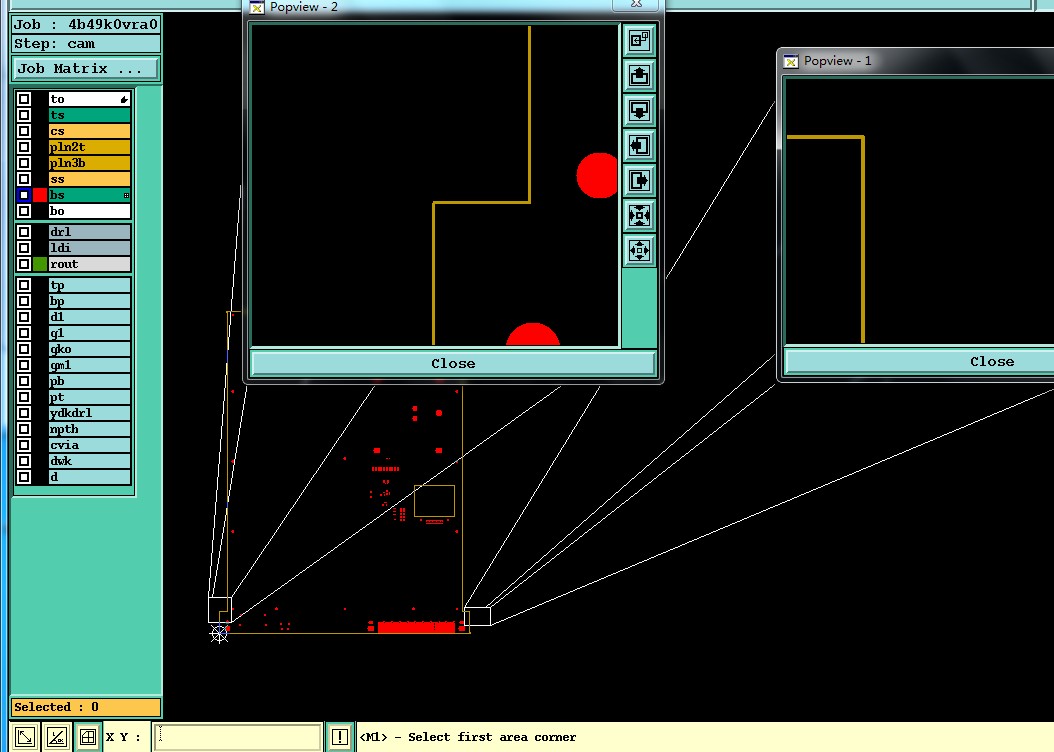Click the exclamation mark icon next to XY field
Image resolution: width=1054 pixels, height=752 pixels.
point(339,737)
